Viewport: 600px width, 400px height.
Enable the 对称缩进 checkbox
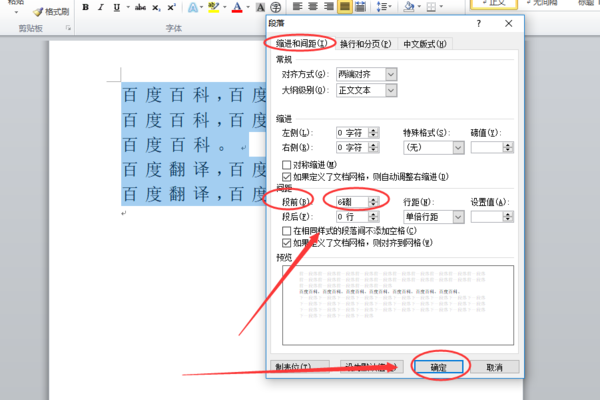click(x=286, y=165)
